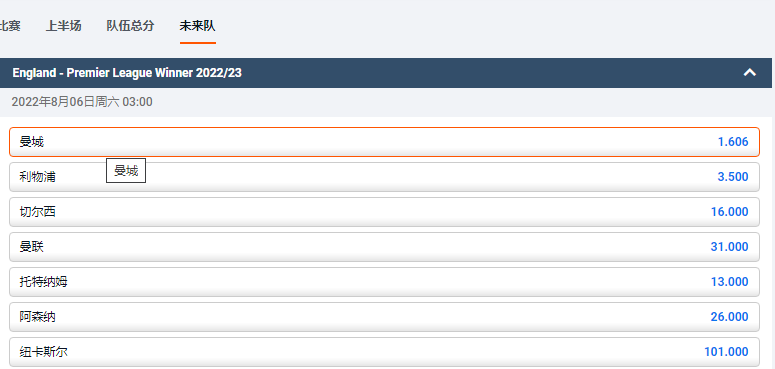Open the 队伍总分 tab
The width and height of the screenshot is (775, 369).
[x=130, y=26]
